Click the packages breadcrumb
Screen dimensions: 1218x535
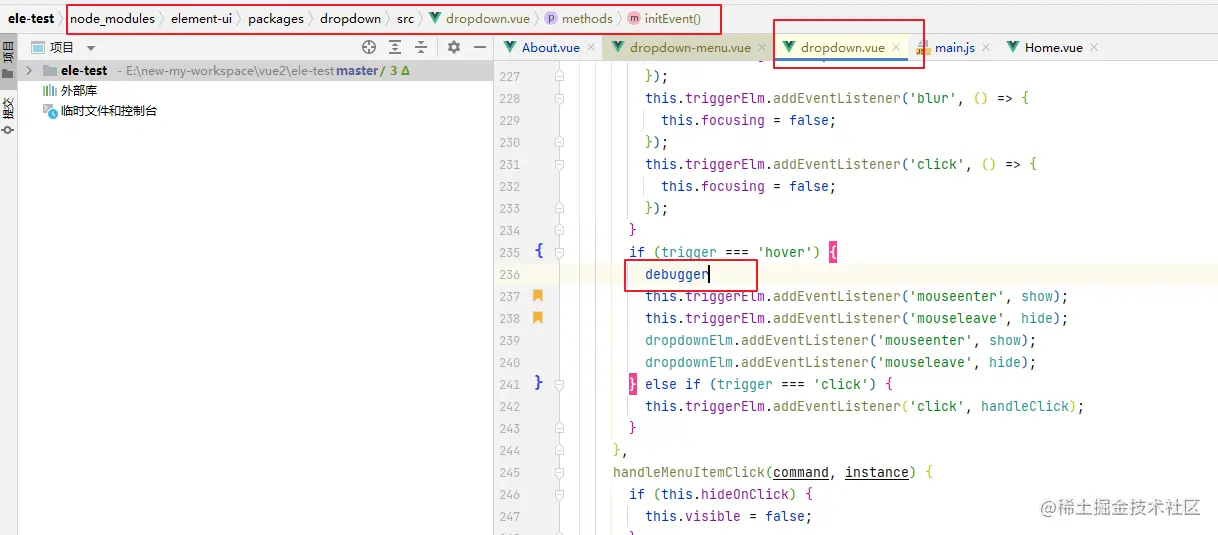[x=276, y=18]
